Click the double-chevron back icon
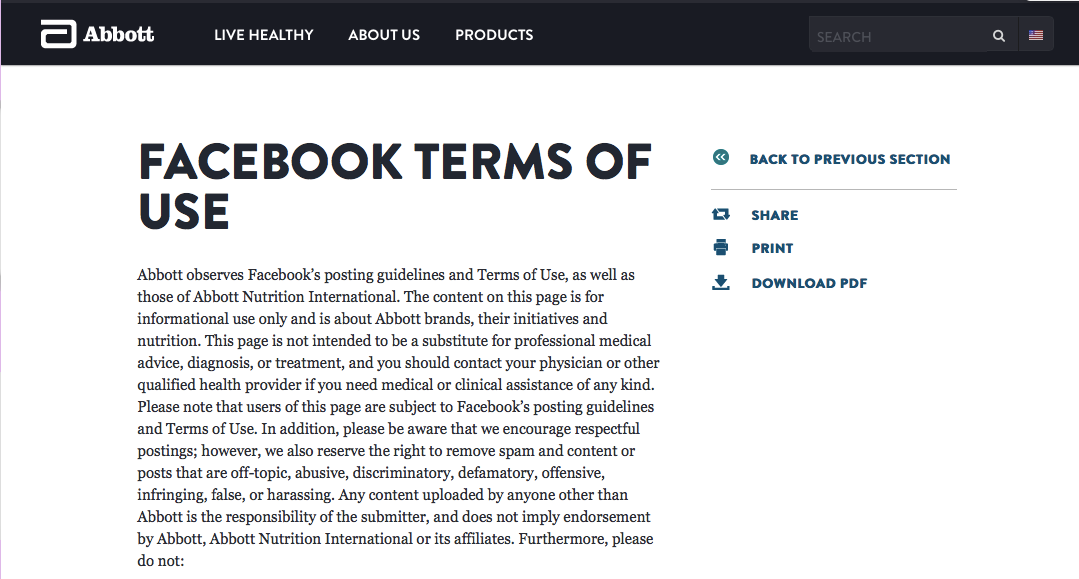Screen dimensions: 1079x579 (721, 158)
